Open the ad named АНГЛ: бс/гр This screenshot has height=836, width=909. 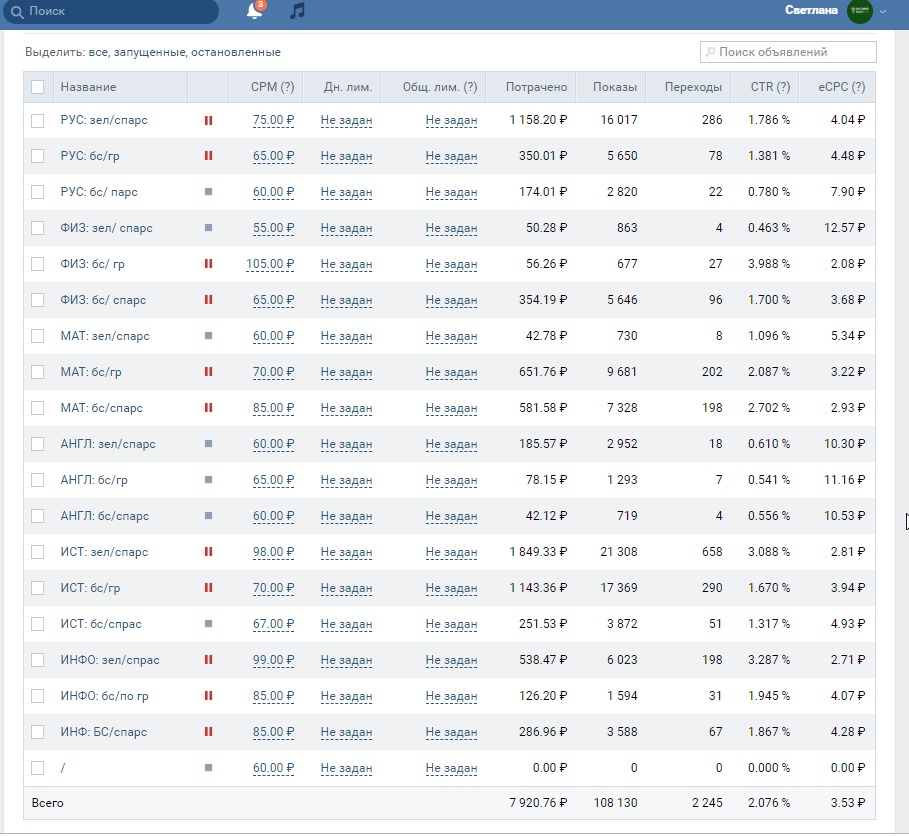coord(94,479)
